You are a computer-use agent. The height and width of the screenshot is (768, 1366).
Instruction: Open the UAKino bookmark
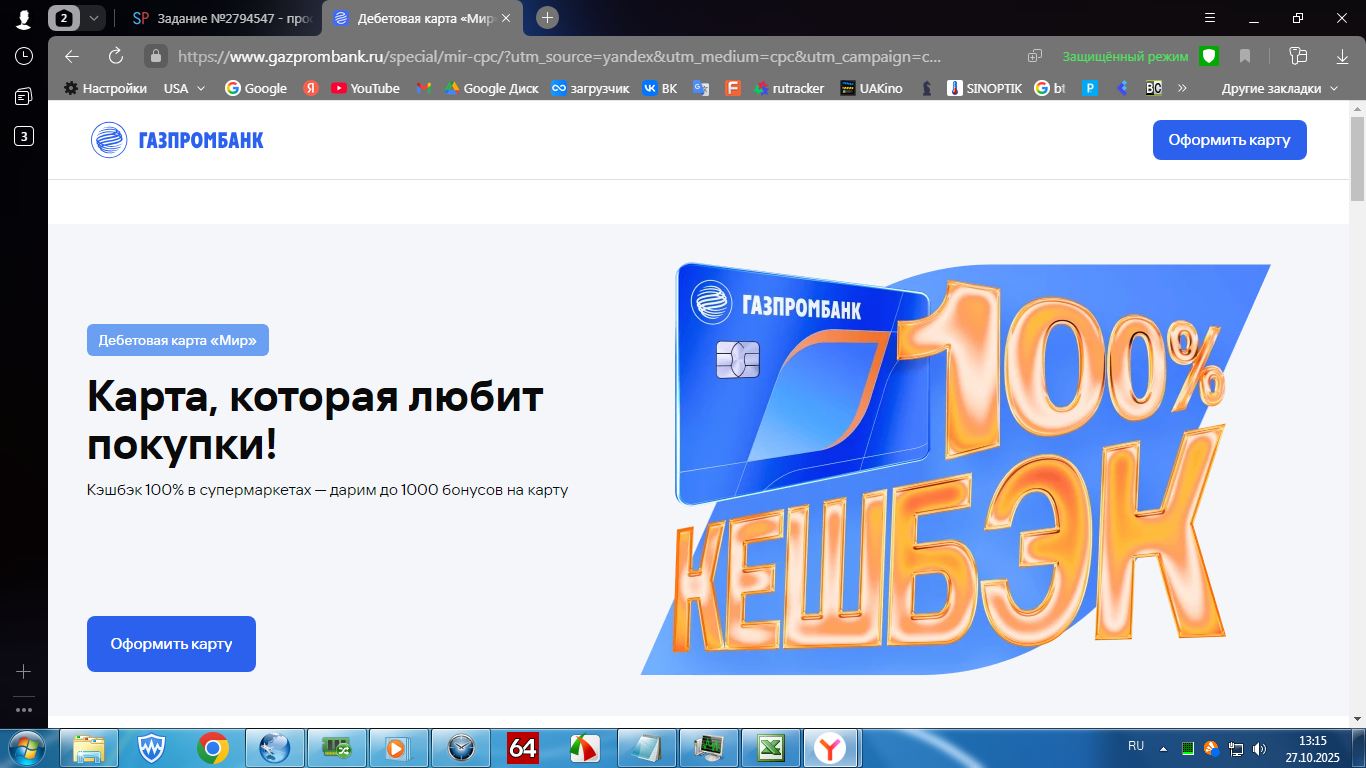point(871,88)
